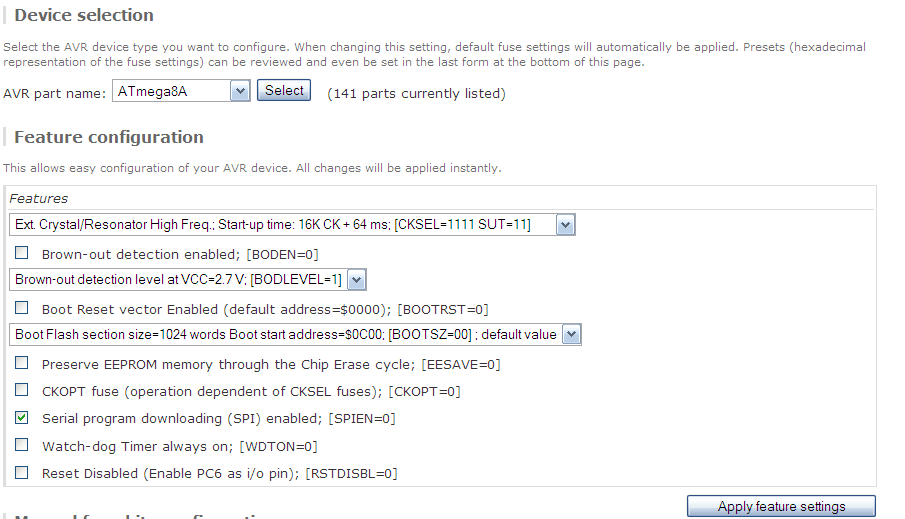Expand the Boot Flash section size dropdown arrow
This screenshot has height=519, width=905.
(x=571, y=334)
